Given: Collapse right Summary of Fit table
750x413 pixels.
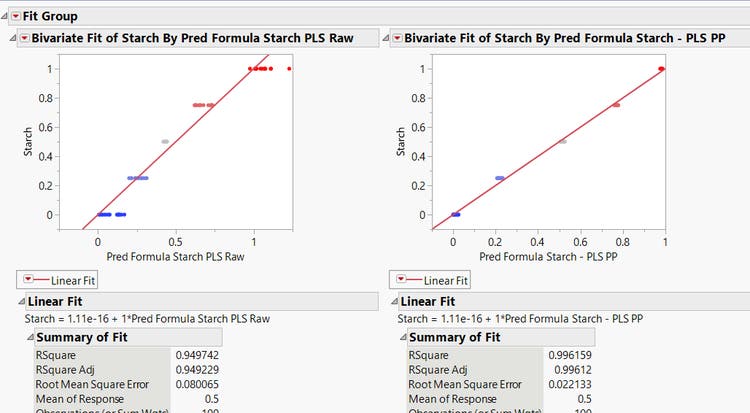Looking at the screenshot, I should pos(403,337).
